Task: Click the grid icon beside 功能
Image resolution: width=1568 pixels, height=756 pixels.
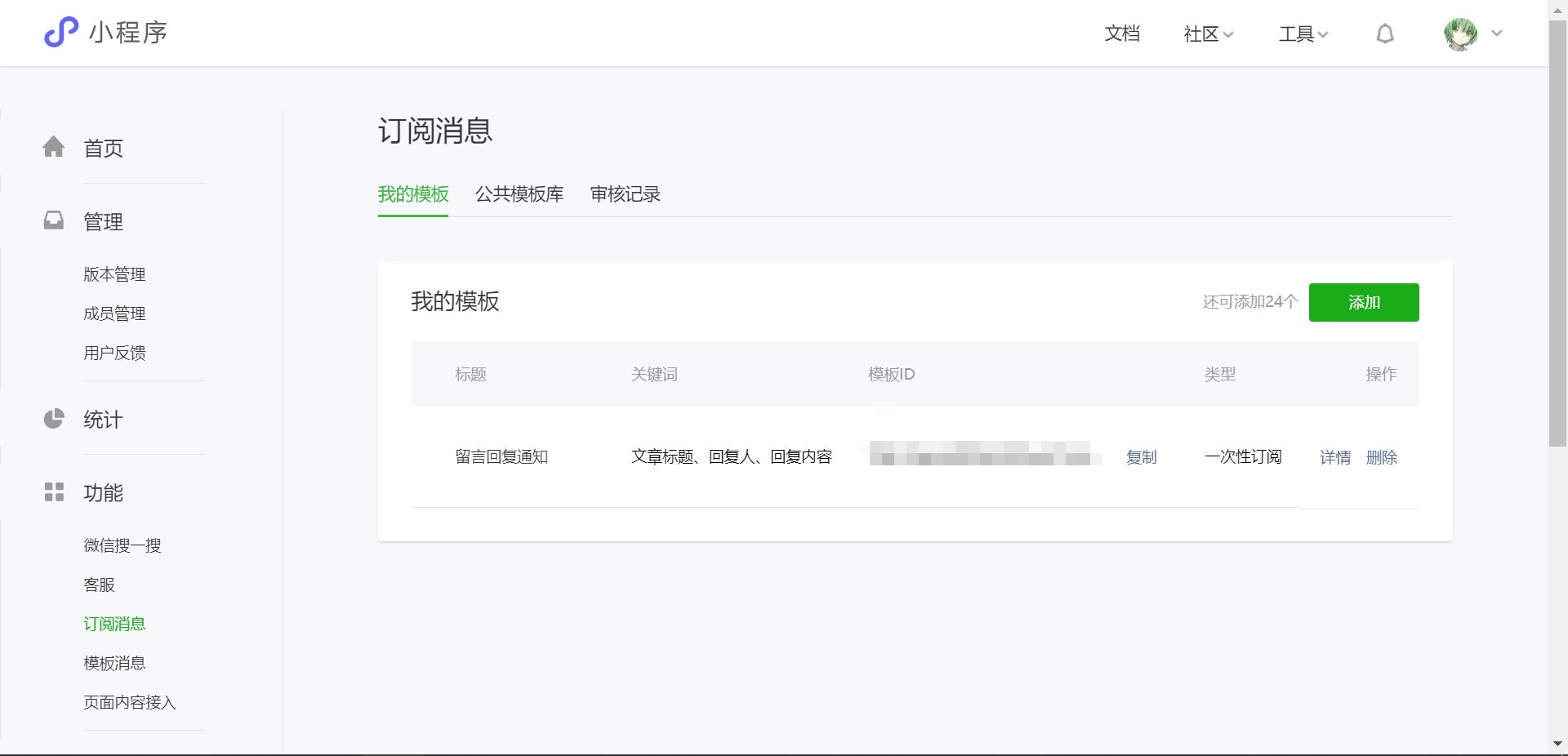Action: click(x=54, y=491)
